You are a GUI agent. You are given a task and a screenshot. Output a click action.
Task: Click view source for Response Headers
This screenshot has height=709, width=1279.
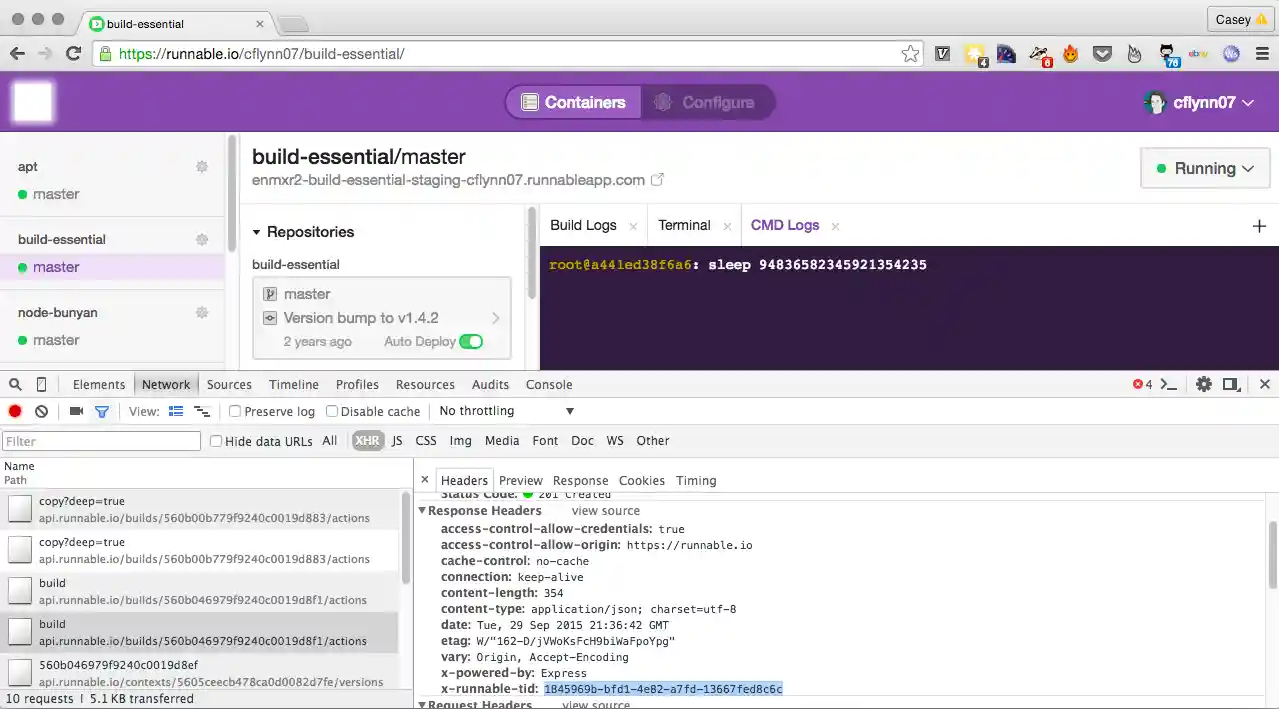click(606, 511)
